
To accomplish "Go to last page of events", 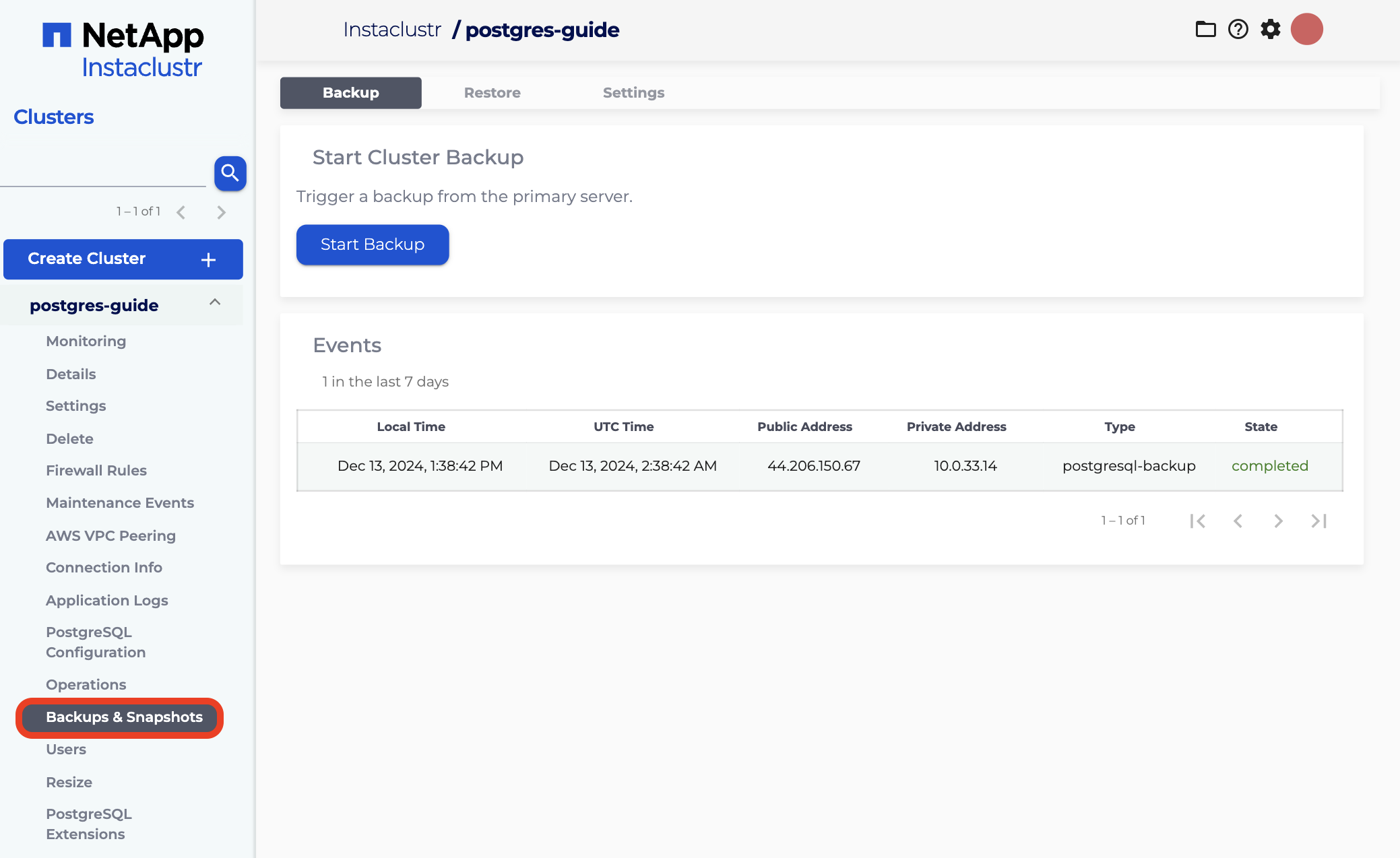I will (x=1318, y=521).
